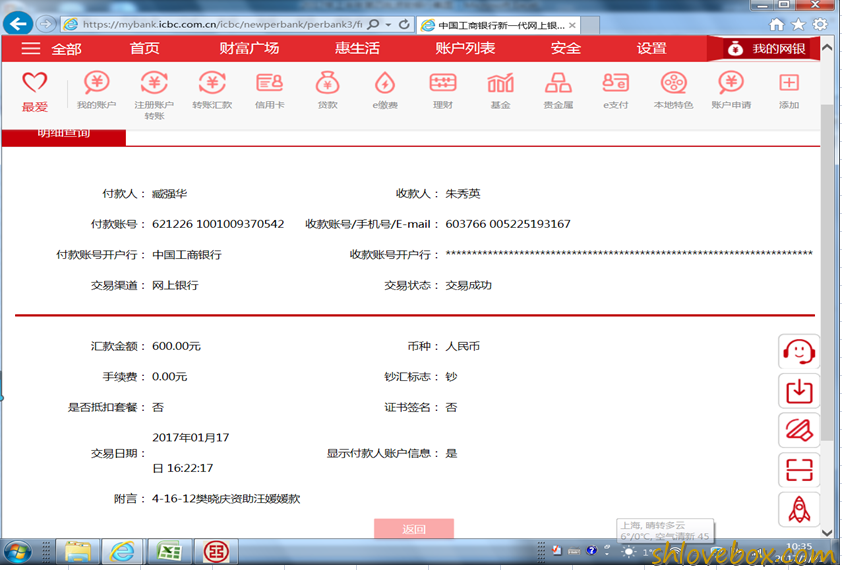Open 设置 menu
This screenshot has height=570, width=842.
[651, 48]
